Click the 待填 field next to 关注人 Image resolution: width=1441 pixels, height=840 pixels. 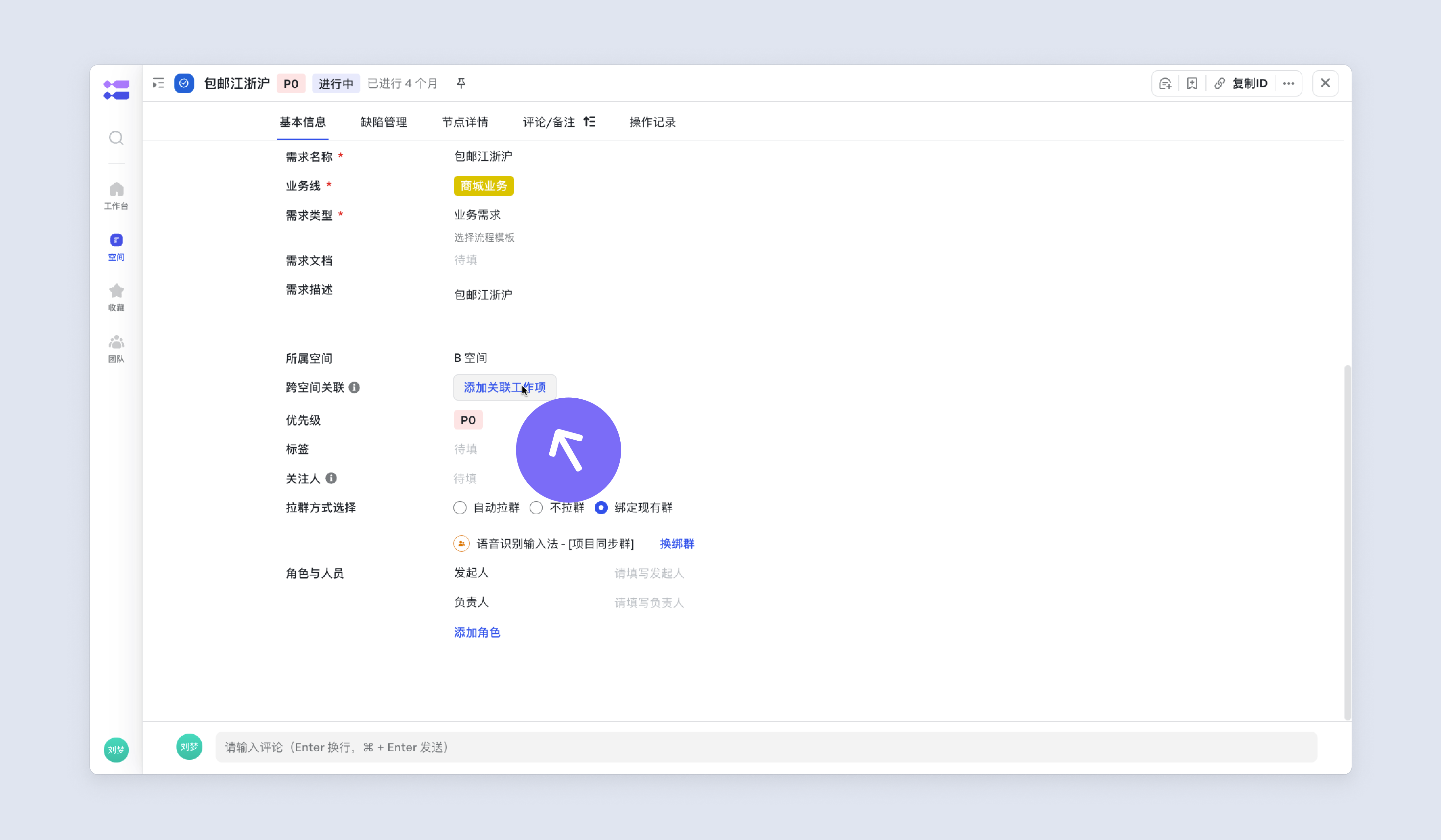[x=465, y=478]
